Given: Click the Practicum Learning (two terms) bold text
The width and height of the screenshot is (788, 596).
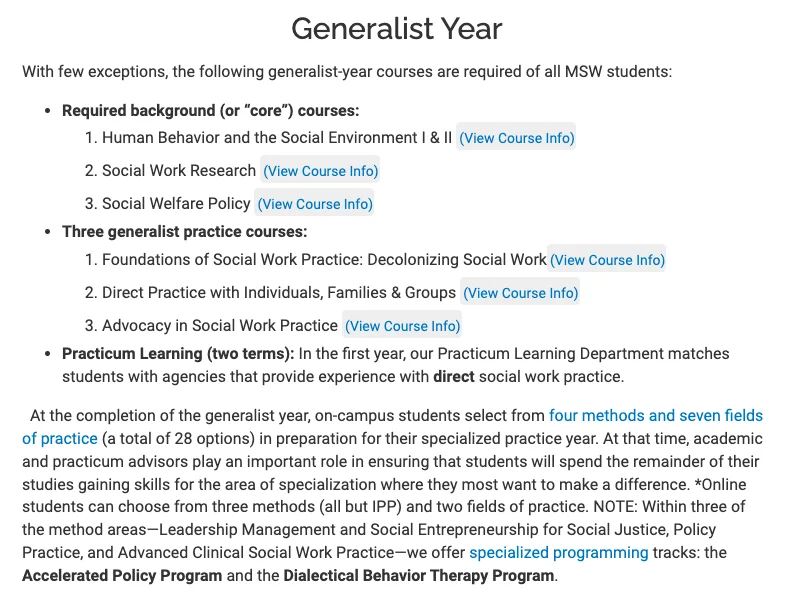Looking at the screenshot, I should (178, 354).
